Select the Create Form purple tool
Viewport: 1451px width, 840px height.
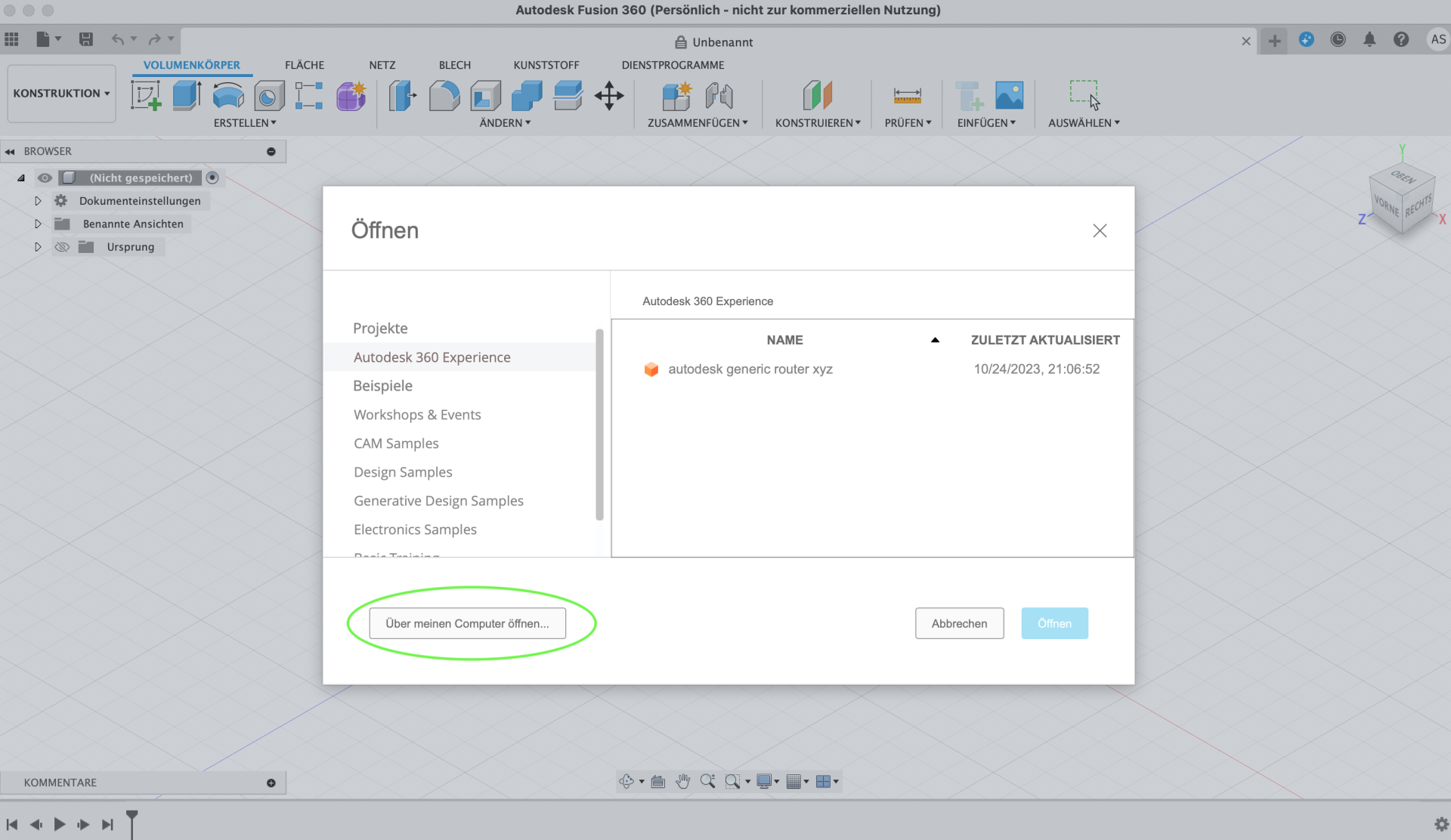point(351,96)
